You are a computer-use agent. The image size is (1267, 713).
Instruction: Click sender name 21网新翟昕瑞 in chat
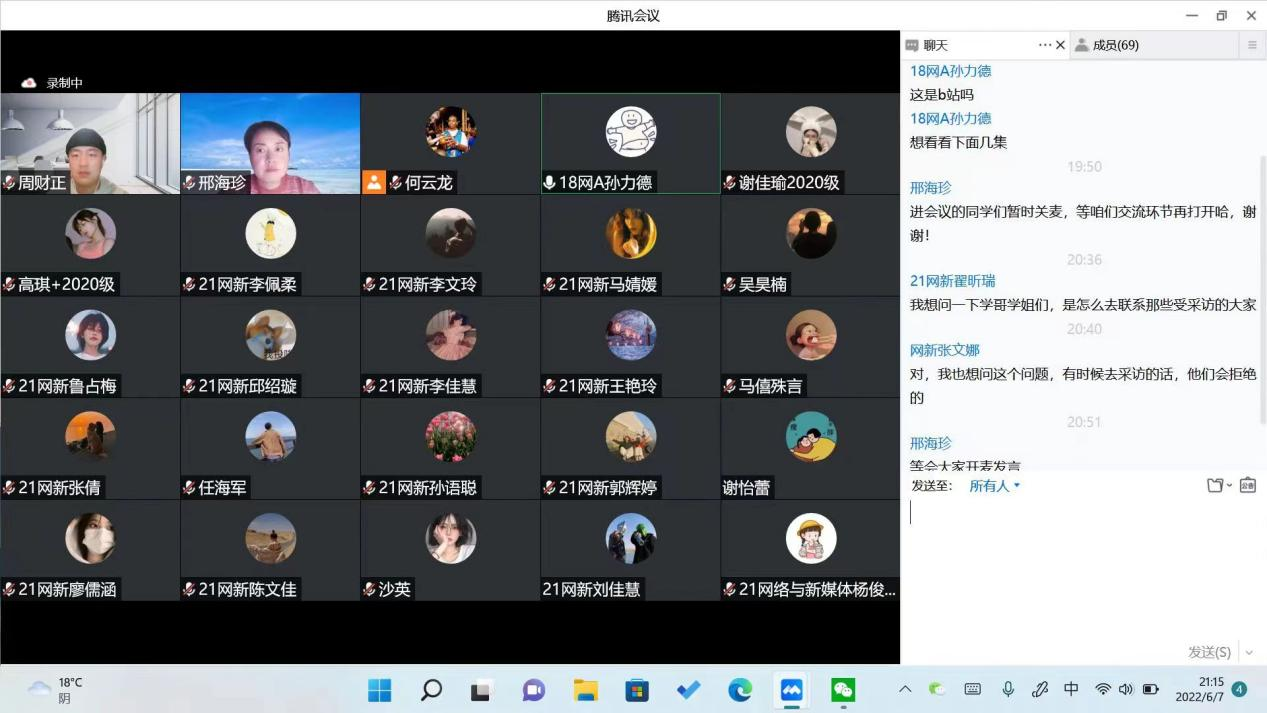(x=952, y=281)
